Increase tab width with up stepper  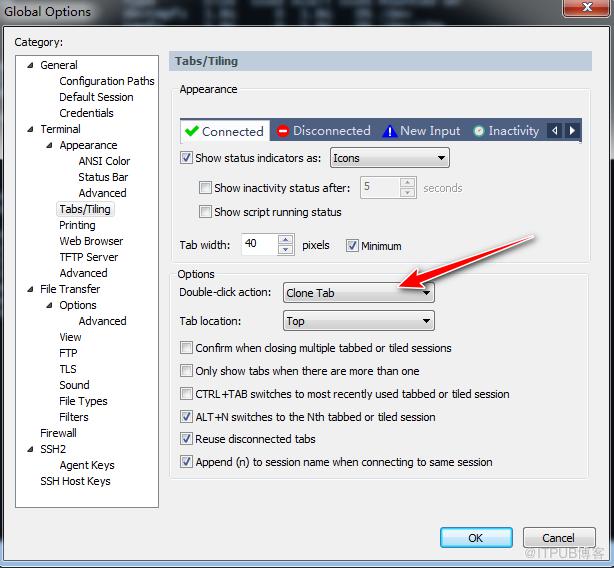click(x=285, y=240)
